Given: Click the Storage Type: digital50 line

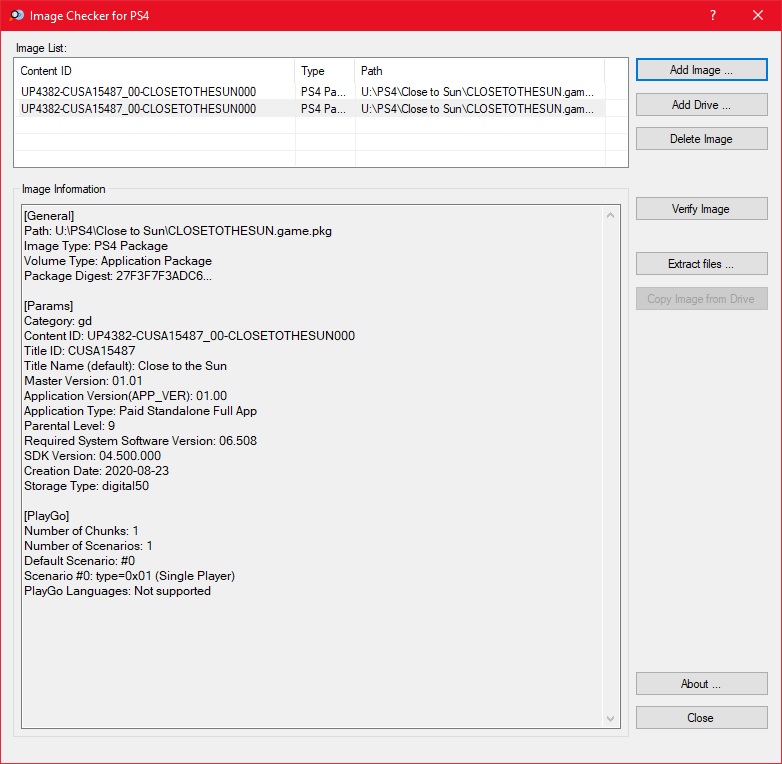Looking at the screenshot, I should (86, 485).
